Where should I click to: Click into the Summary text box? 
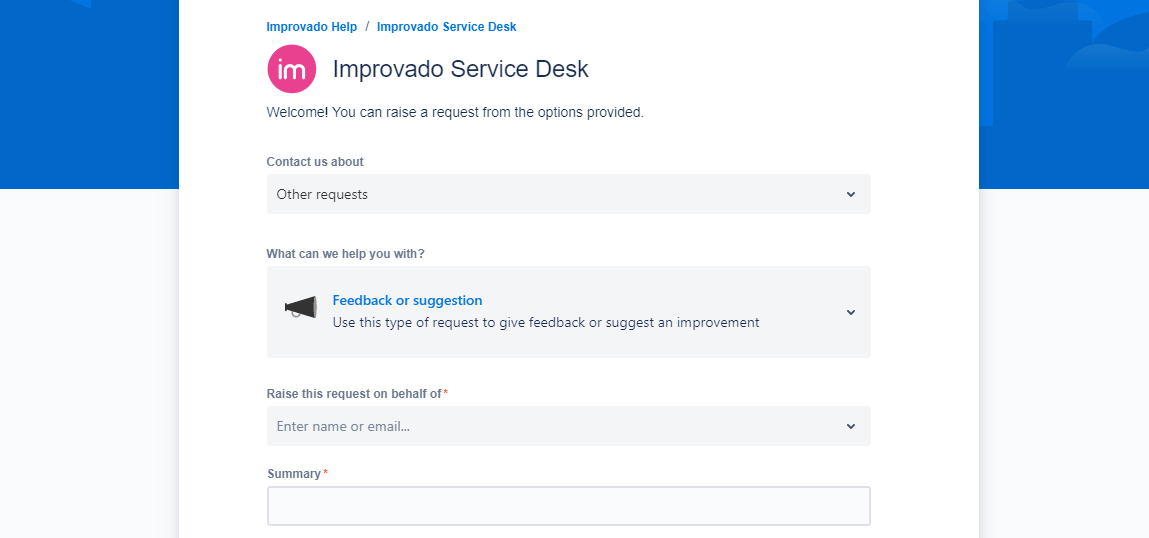coord(569,506)
